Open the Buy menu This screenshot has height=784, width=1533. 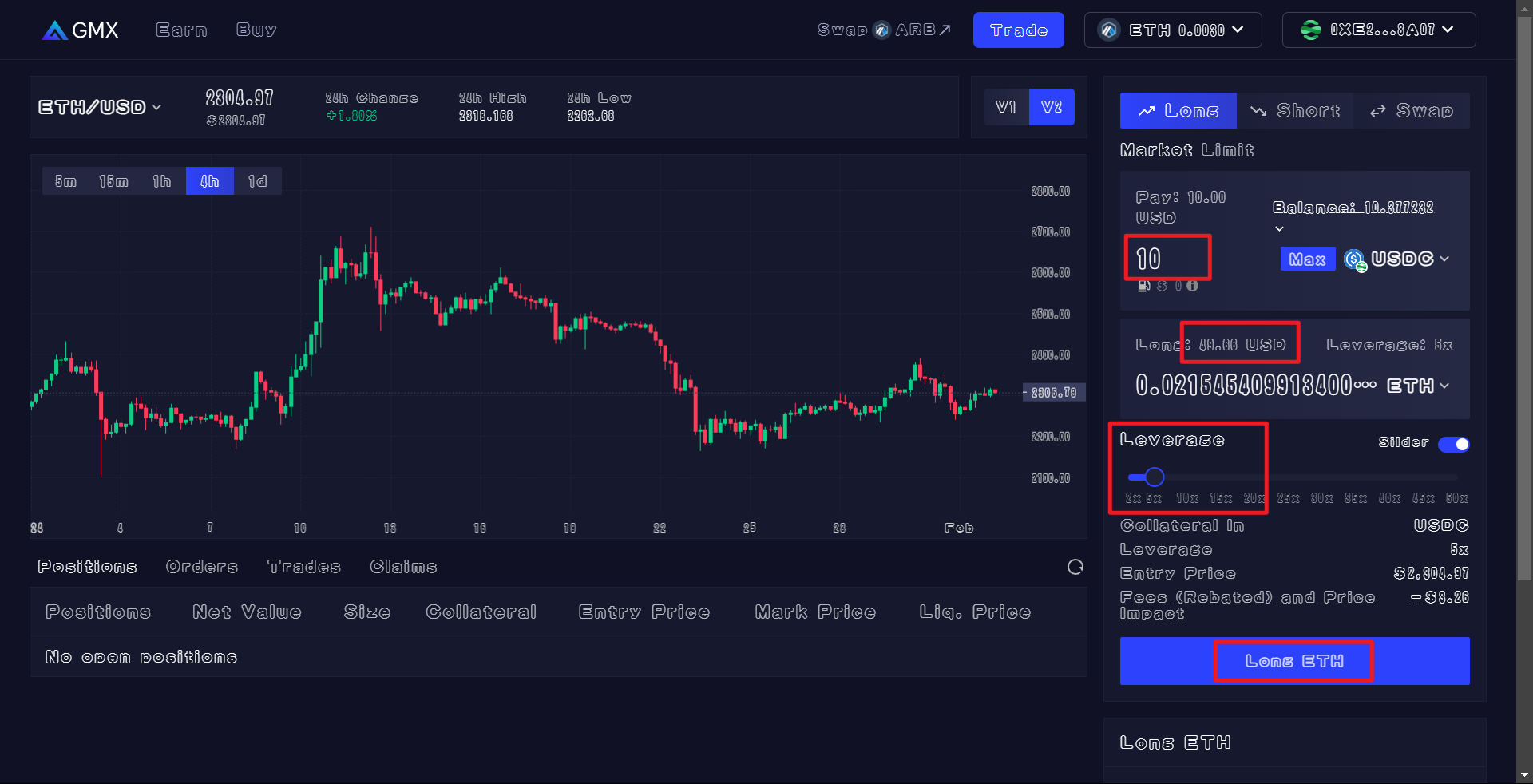pyautogui.click(x=256, y=30)
